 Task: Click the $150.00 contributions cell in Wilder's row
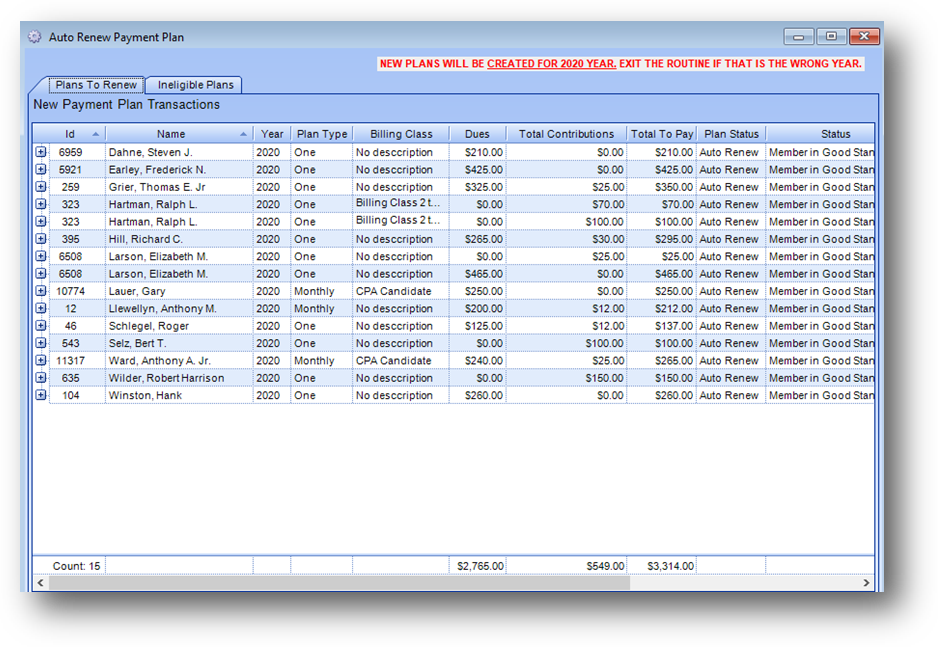click(x=566, y=378)
